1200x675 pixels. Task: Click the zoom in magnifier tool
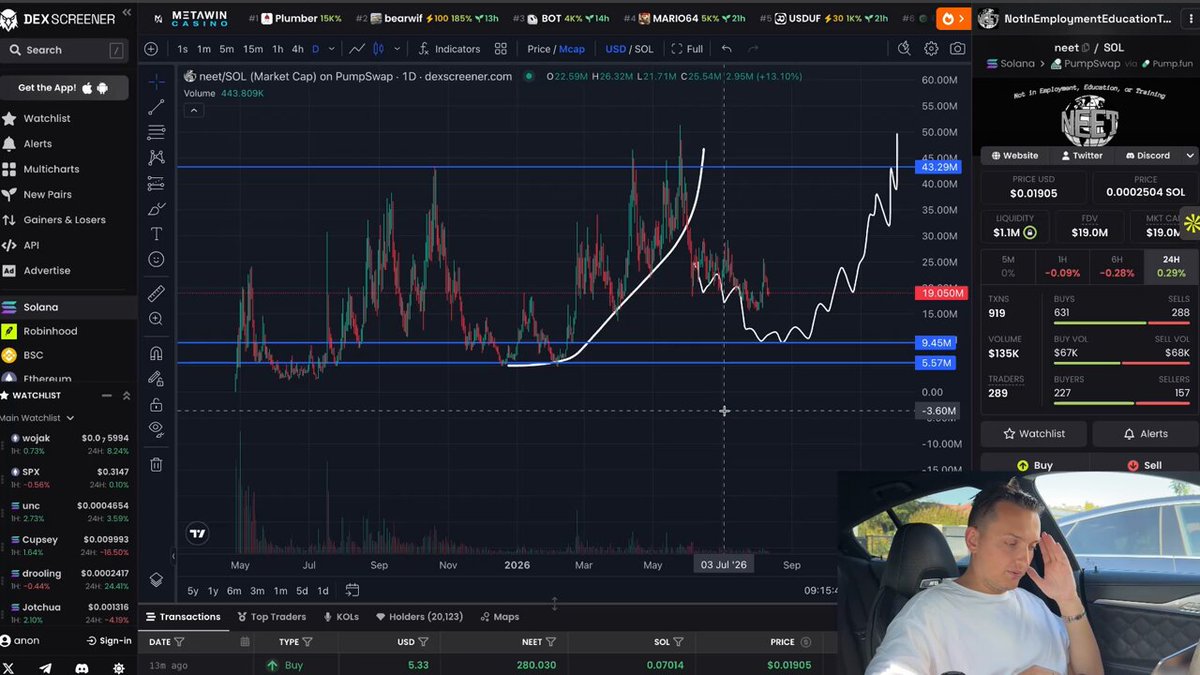(156, 319)
